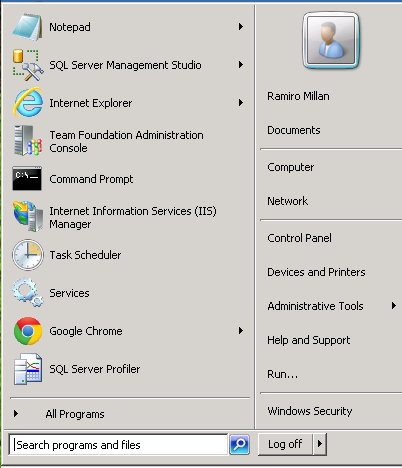Launch the Google Chrome icon
Image resolution: width=402 pixels, height=468 pixels.
coord(28,331)
